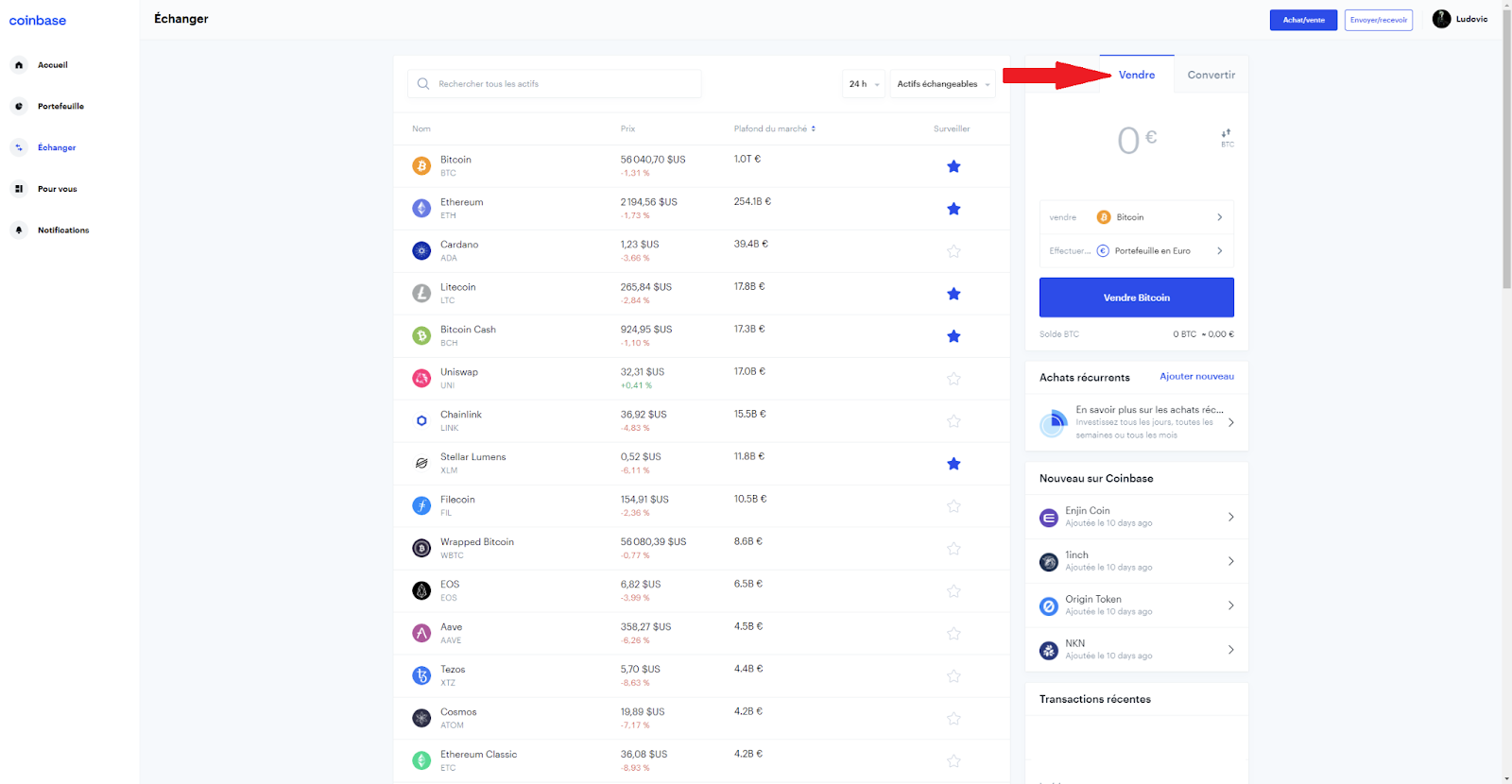Click Ajouter nouveau link
The width and height of the screenshot is (1512, 784).
[x=1196, y=376]
